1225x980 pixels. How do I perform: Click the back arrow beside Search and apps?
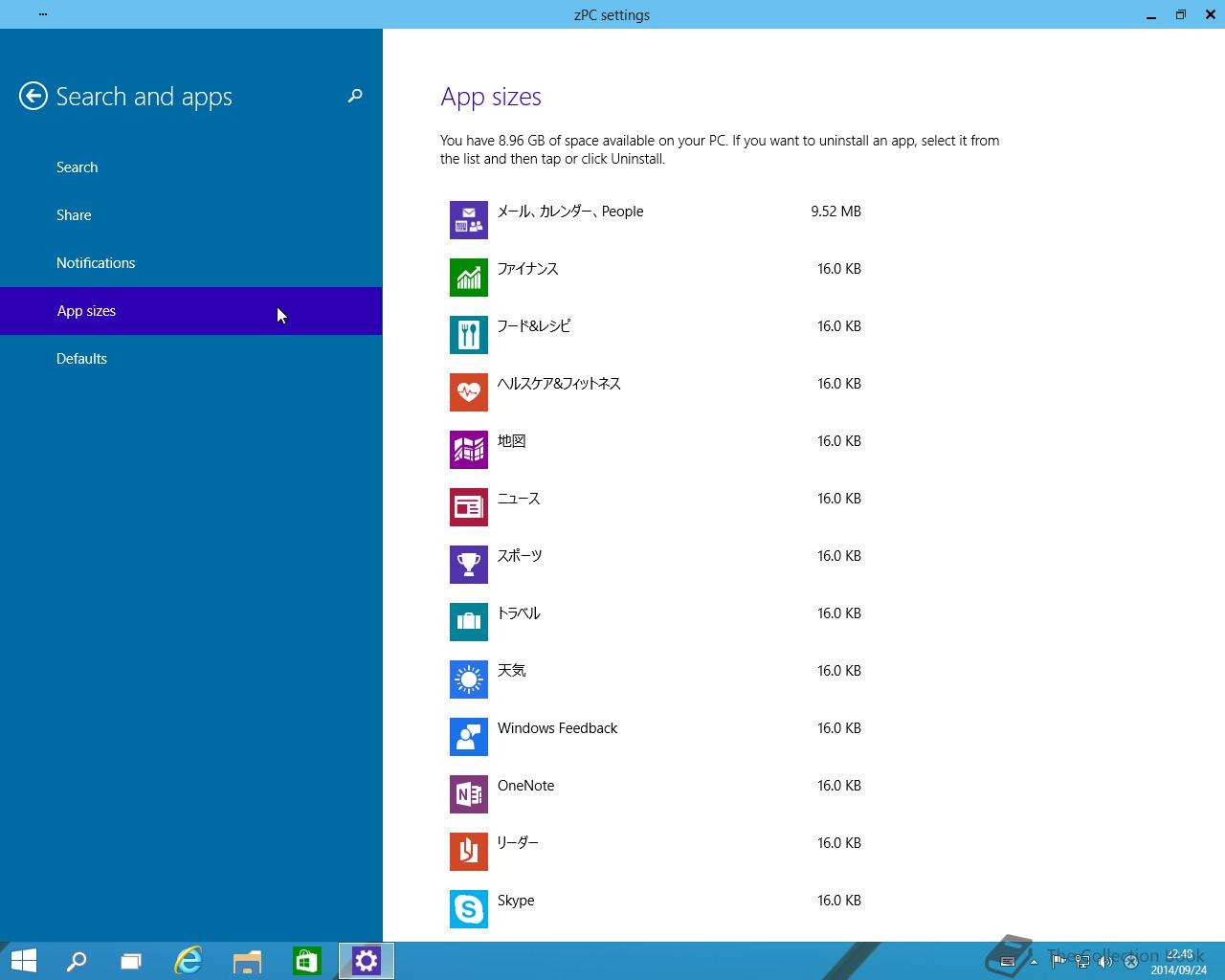(33, 96)
